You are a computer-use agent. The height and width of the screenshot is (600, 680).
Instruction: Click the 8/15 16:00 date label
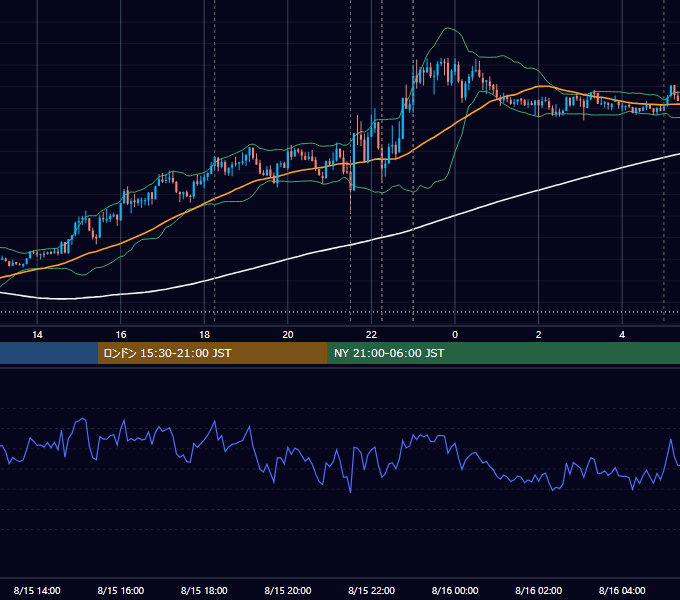(x=121, y=590)
